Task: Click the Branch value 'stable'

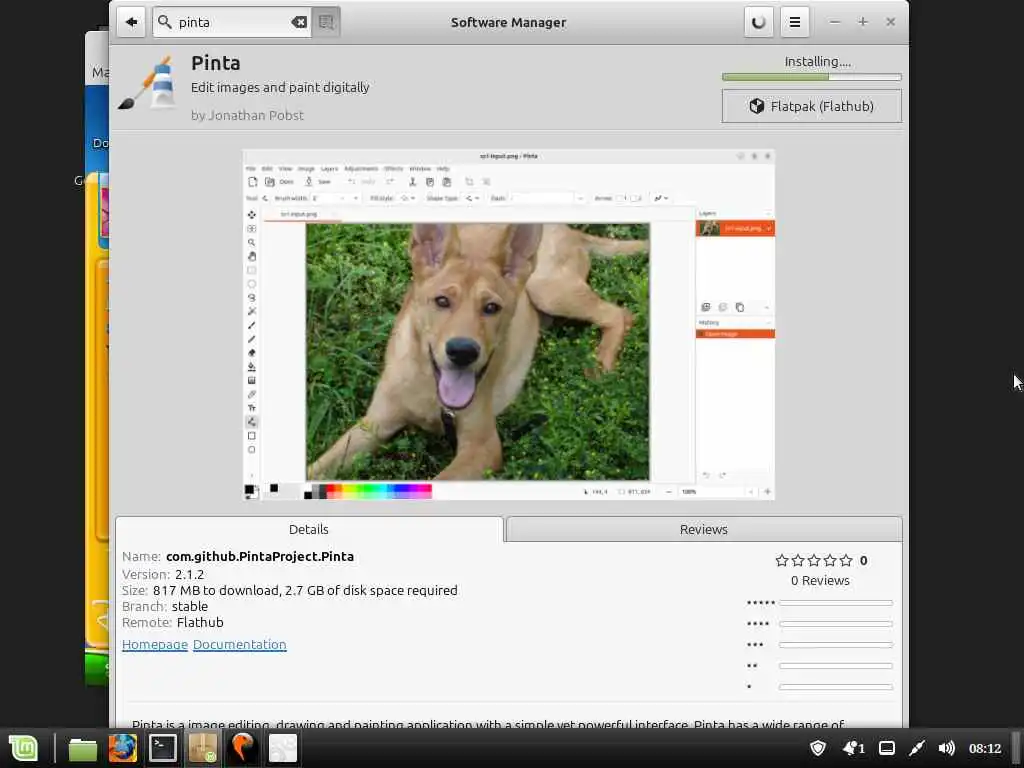Action: click(x=190, y=606)
